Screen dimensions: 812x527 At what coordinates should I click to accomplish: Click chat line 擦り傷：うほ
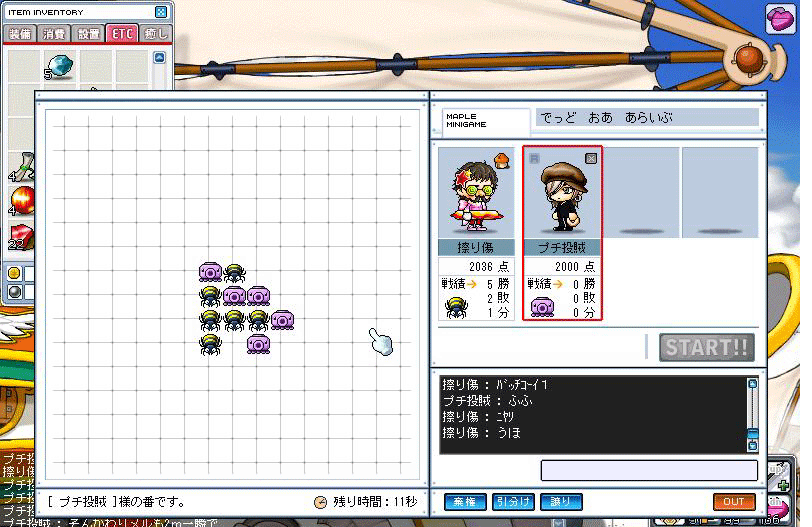click(482, 433)
